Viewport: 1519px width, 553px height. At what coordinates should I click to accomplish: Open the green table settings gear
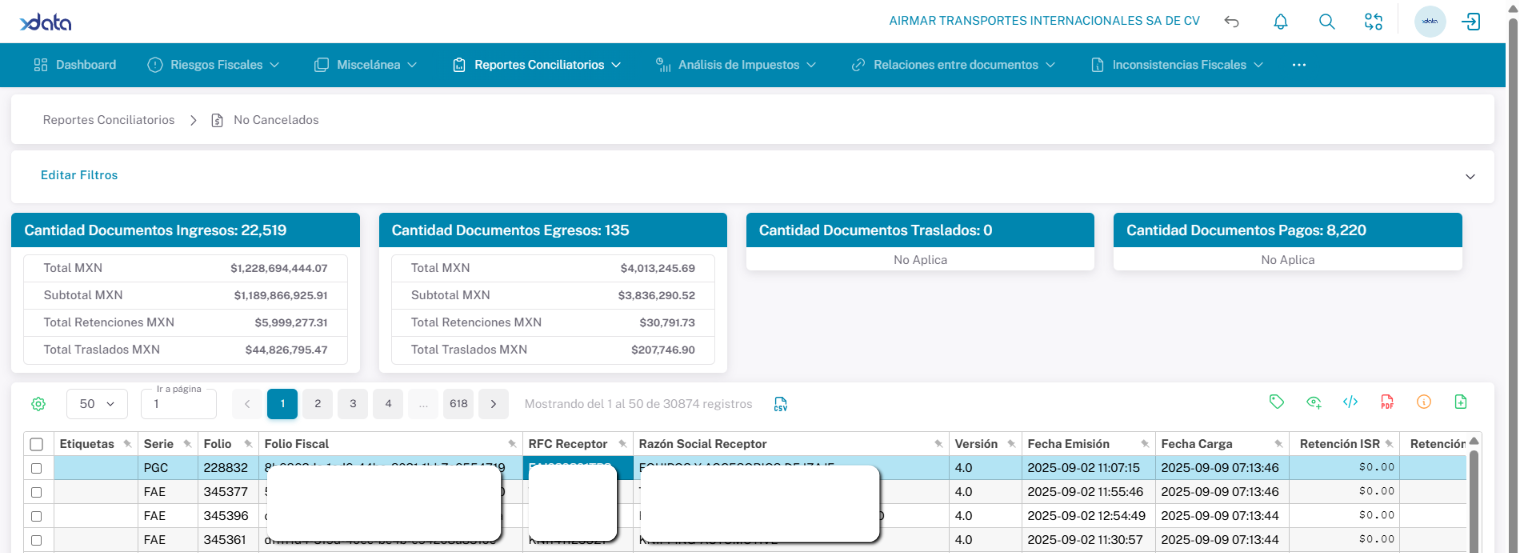coord(38,404)
